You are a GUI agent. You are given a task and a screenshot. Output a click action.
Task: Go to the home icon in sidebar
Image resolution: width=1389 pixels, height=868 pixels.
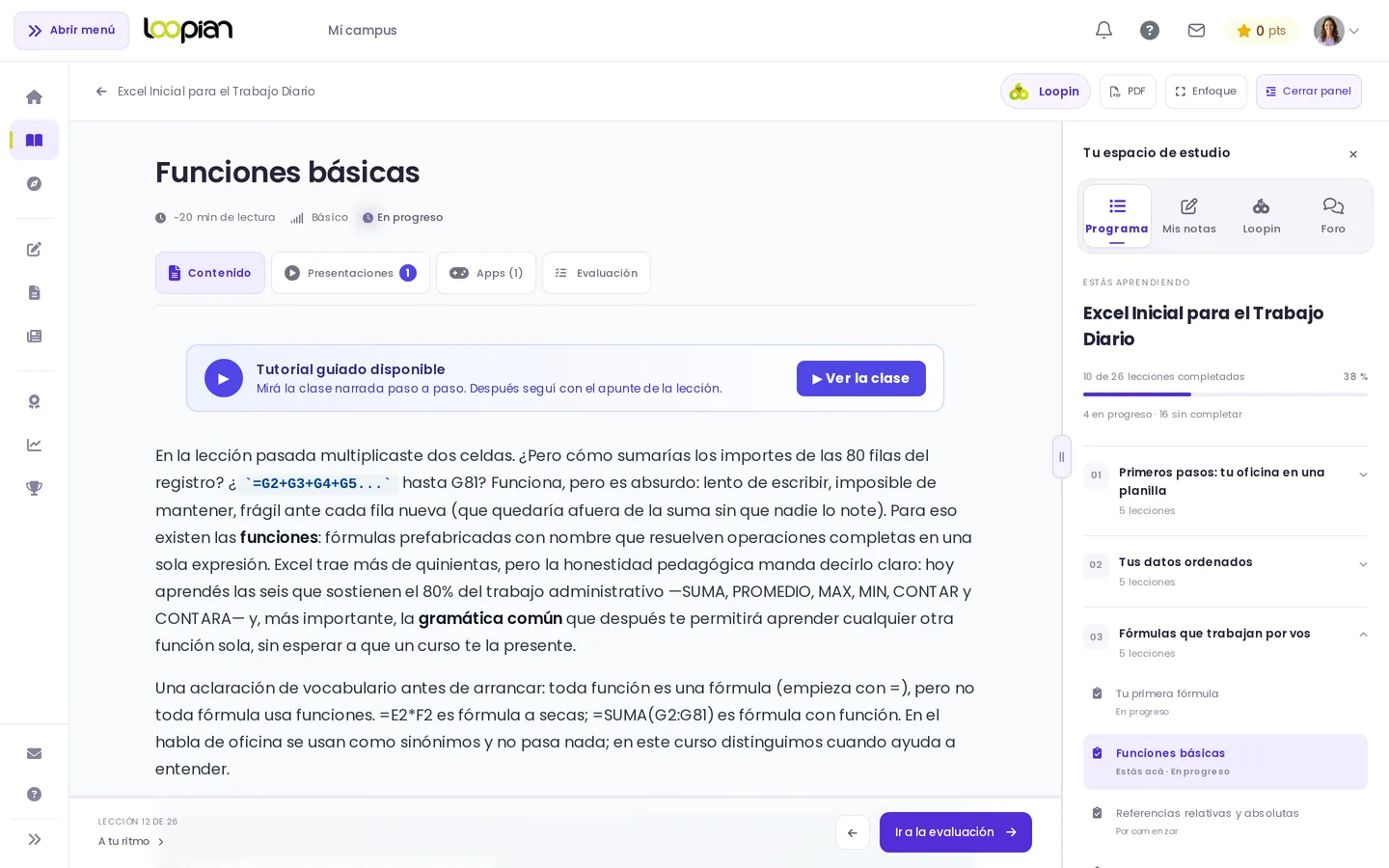click(x=34, y=96)
